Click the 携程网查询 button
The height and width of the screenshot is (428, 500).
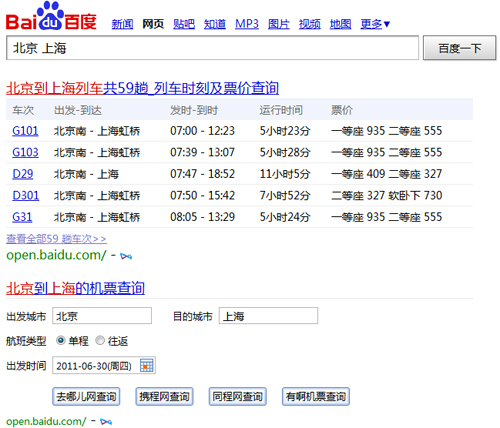(x=164, y=396)
